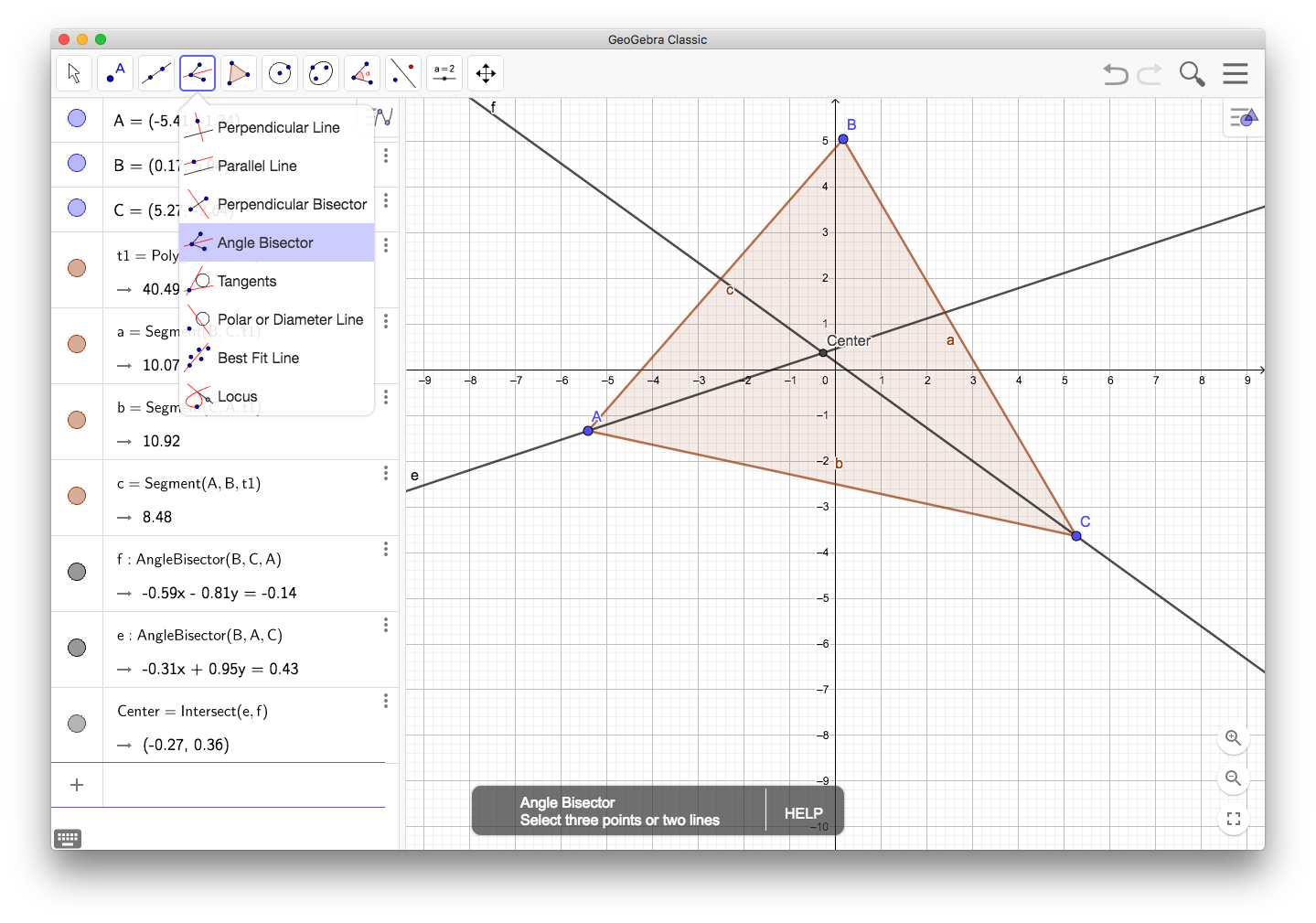Viewport: 1316px width, 923px height.
Task: Choose Tangents from the tool menu
Action: coord(246,281)
